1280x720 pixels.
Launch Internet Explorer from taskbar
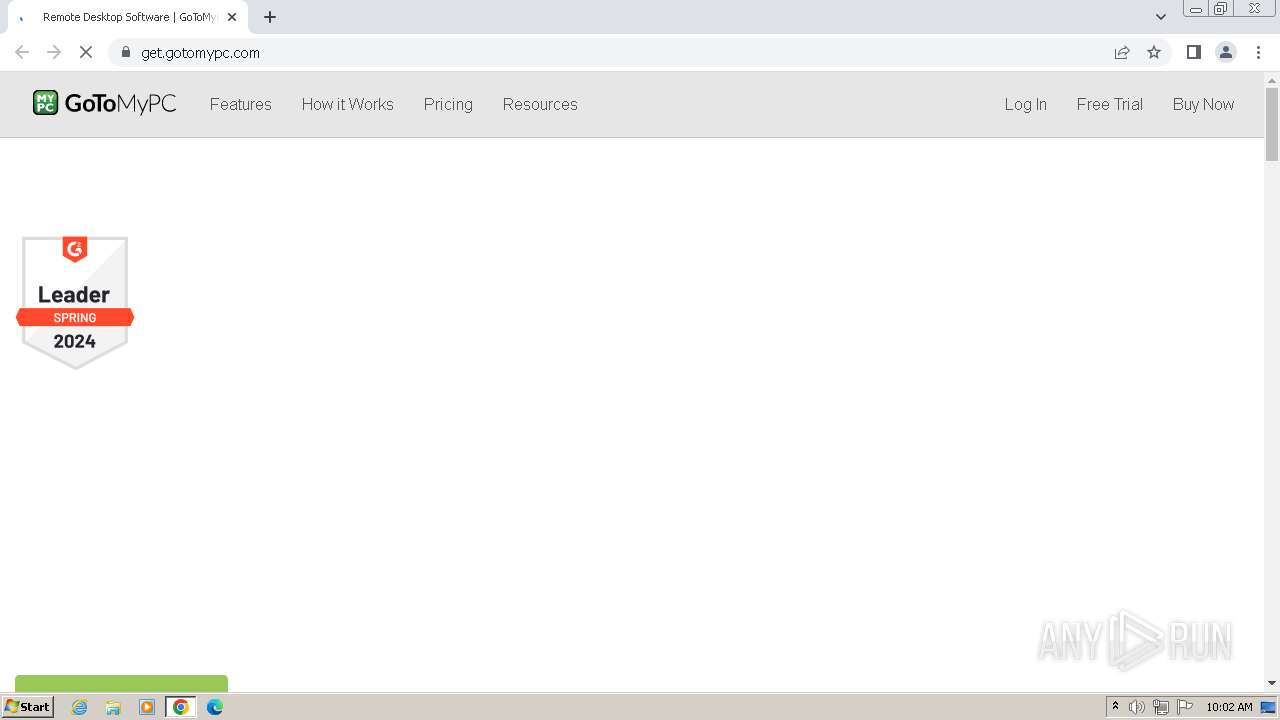[x=80, y=707]
